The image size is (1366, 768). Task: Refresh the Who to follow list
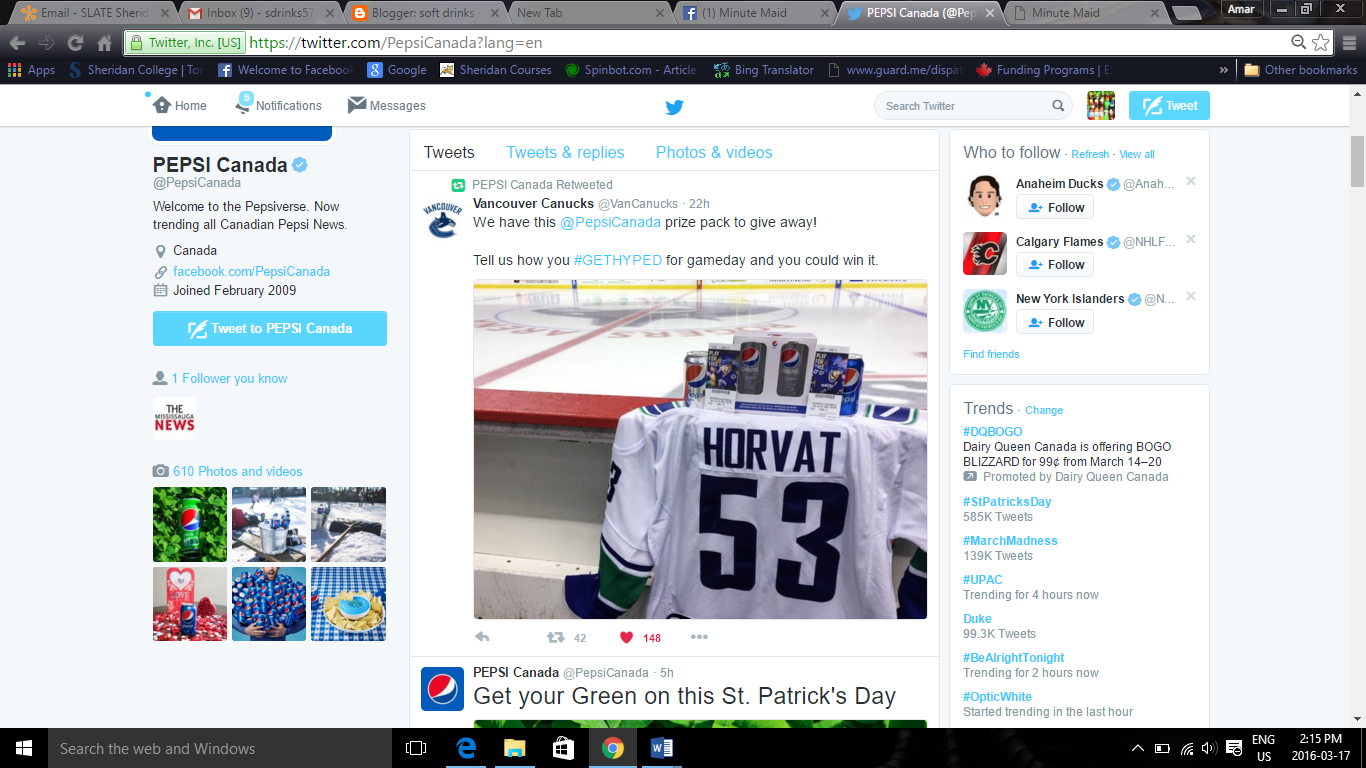[1090, 154]
